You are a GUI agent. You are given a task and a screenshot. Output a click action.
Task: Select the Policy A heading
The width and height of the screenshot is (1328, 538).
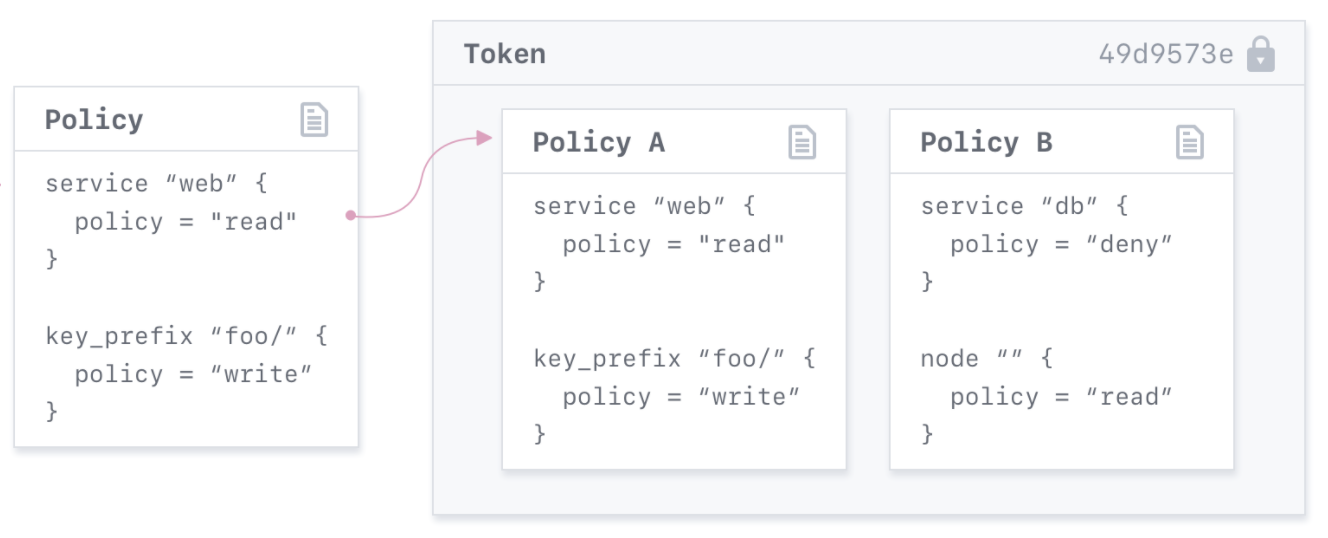tap(598, 143)
